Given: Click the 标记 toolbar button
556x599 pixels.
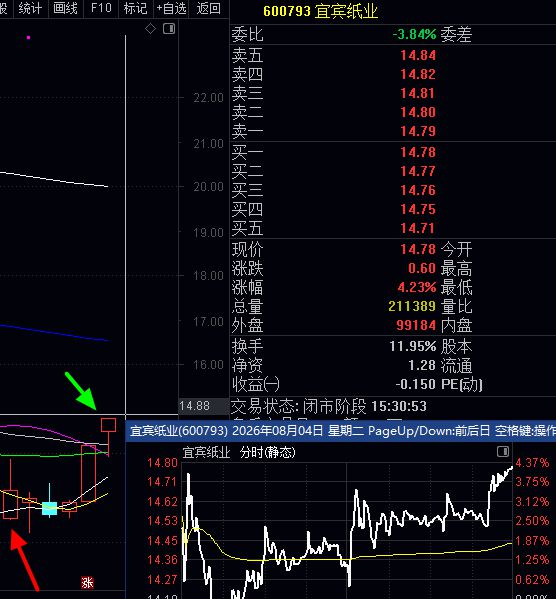Looking at the screenshot, I should click(x=135, y=8).
